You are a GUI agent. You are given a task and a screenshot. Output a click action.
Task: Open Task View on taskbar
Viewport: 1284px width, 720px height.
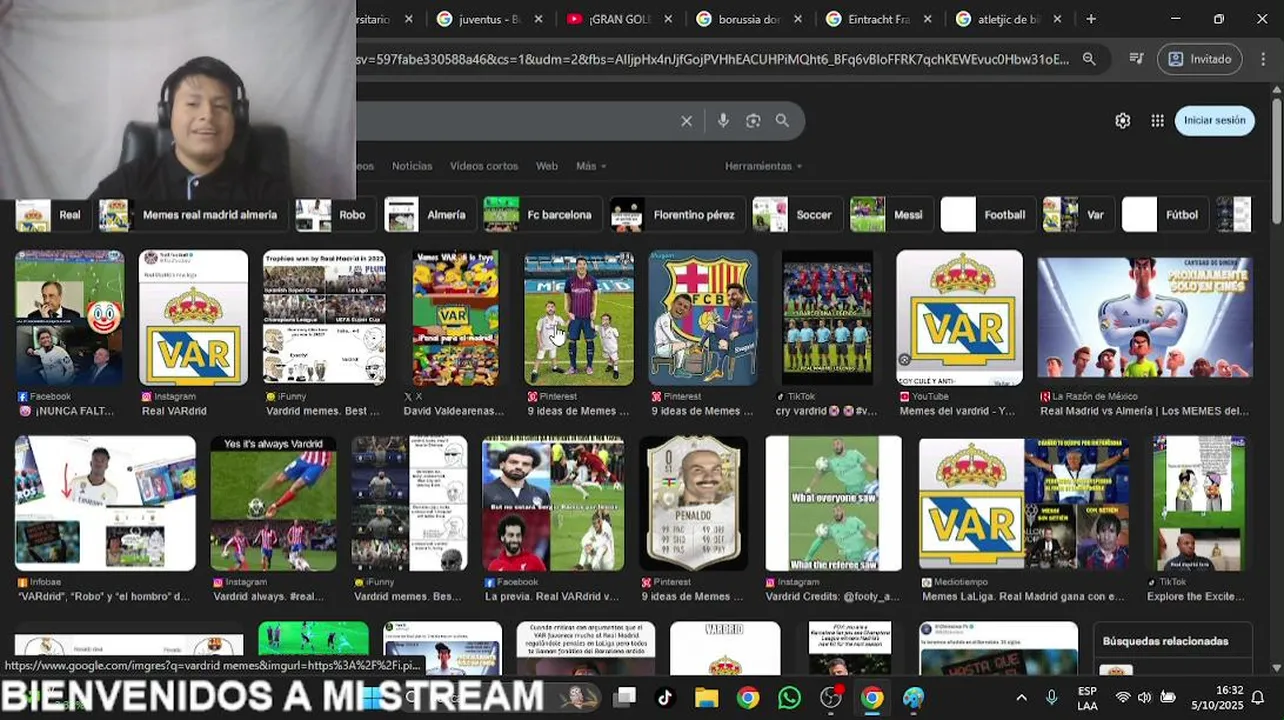(x=625, y=697)
